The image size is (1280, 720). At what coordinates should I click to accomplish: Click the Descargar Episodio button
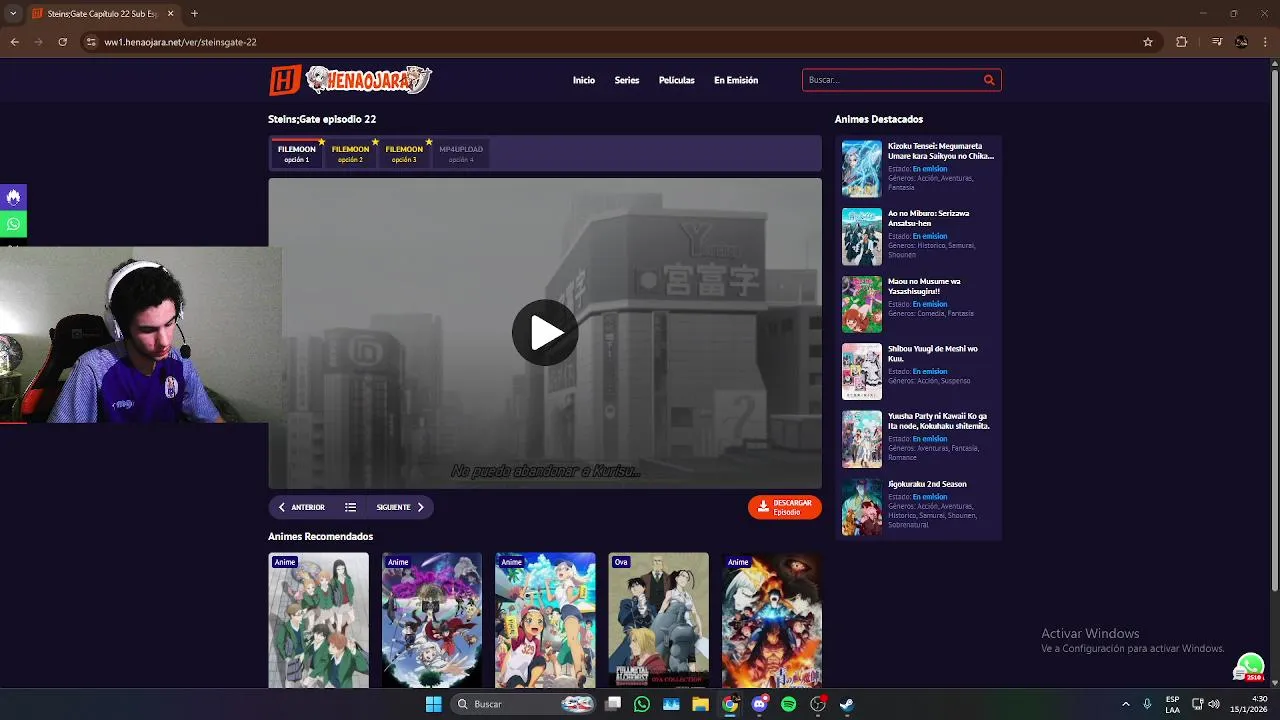pyautogui.click(x=785, y=507)
